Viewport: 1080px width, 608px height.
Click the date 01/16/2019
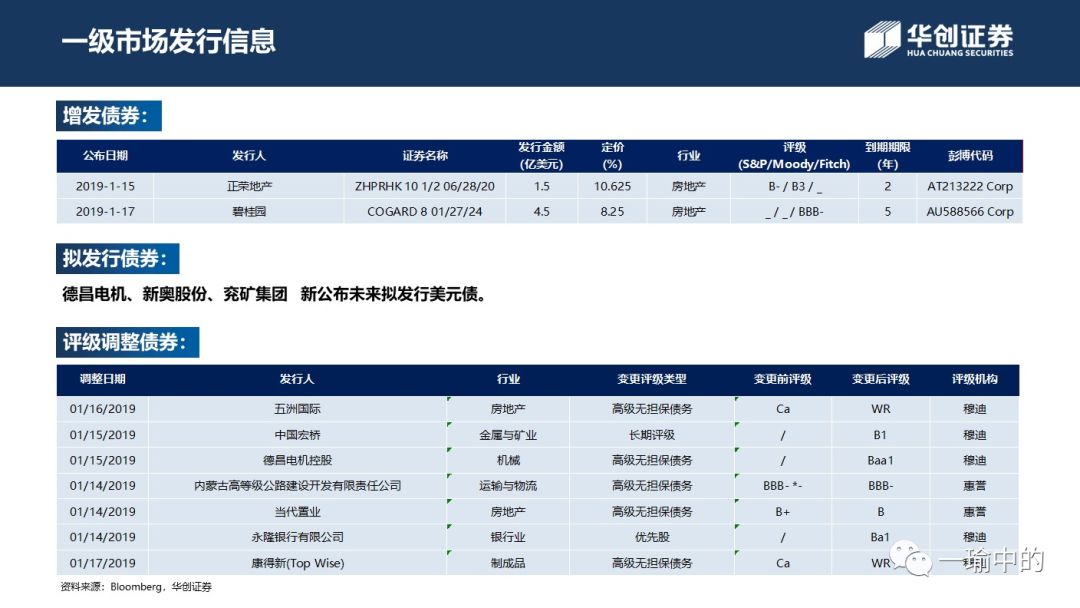tap(103, 409)
